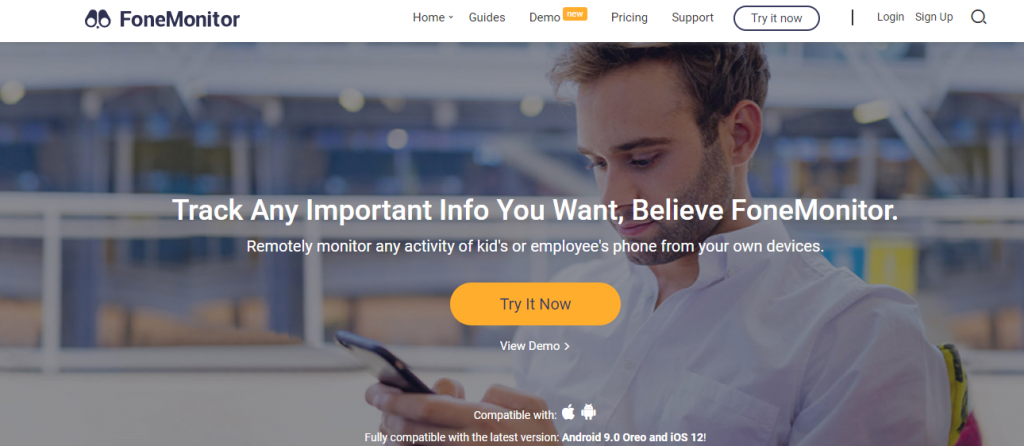Click the Apple iOS compatibility icon
The image size is (1024, 446).
(569, 412)
